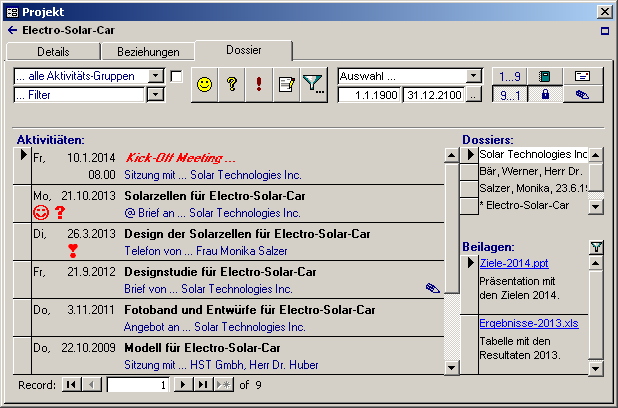The width and height of the screenshot is (618, 408).
Task: Select the * Electro-Solar-Car dossier entry
Action: pos(533,205)
